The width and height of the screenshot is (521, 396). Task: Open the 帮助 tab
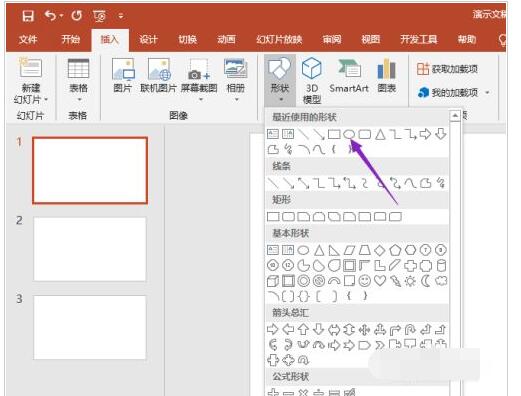[x=467, y=39]
